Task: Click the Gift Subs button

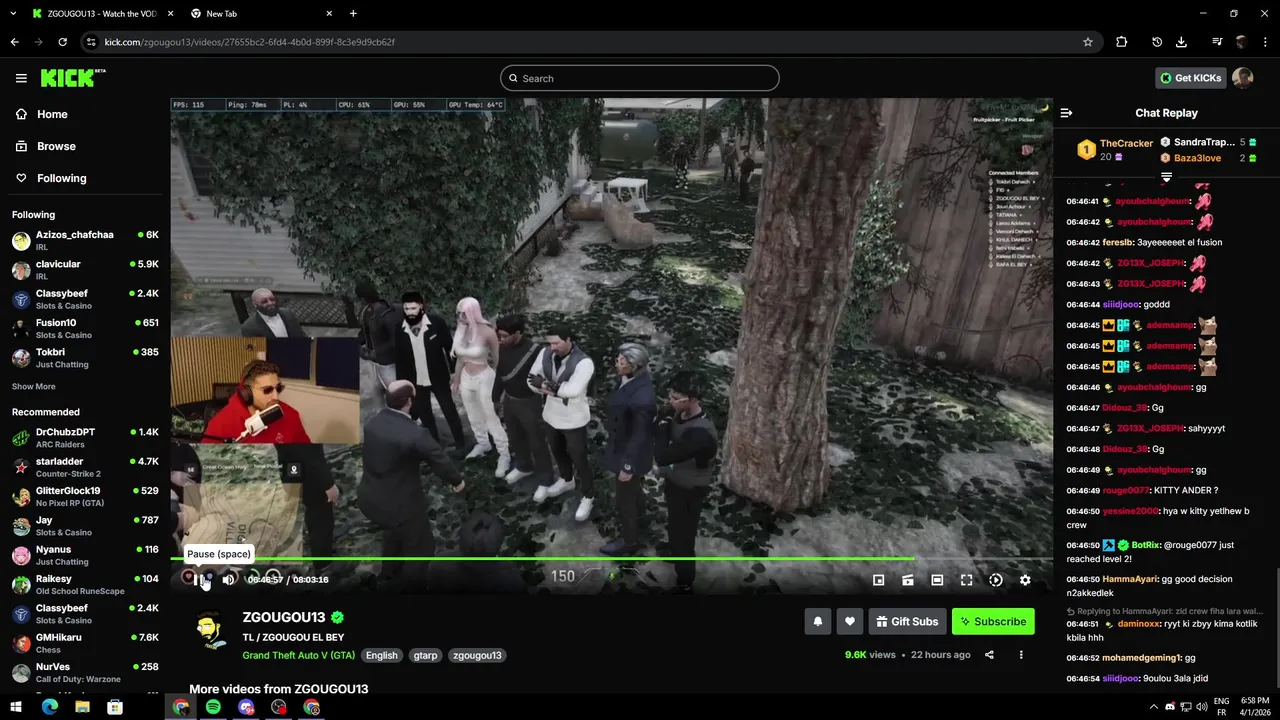Action: tap(907, 621)
